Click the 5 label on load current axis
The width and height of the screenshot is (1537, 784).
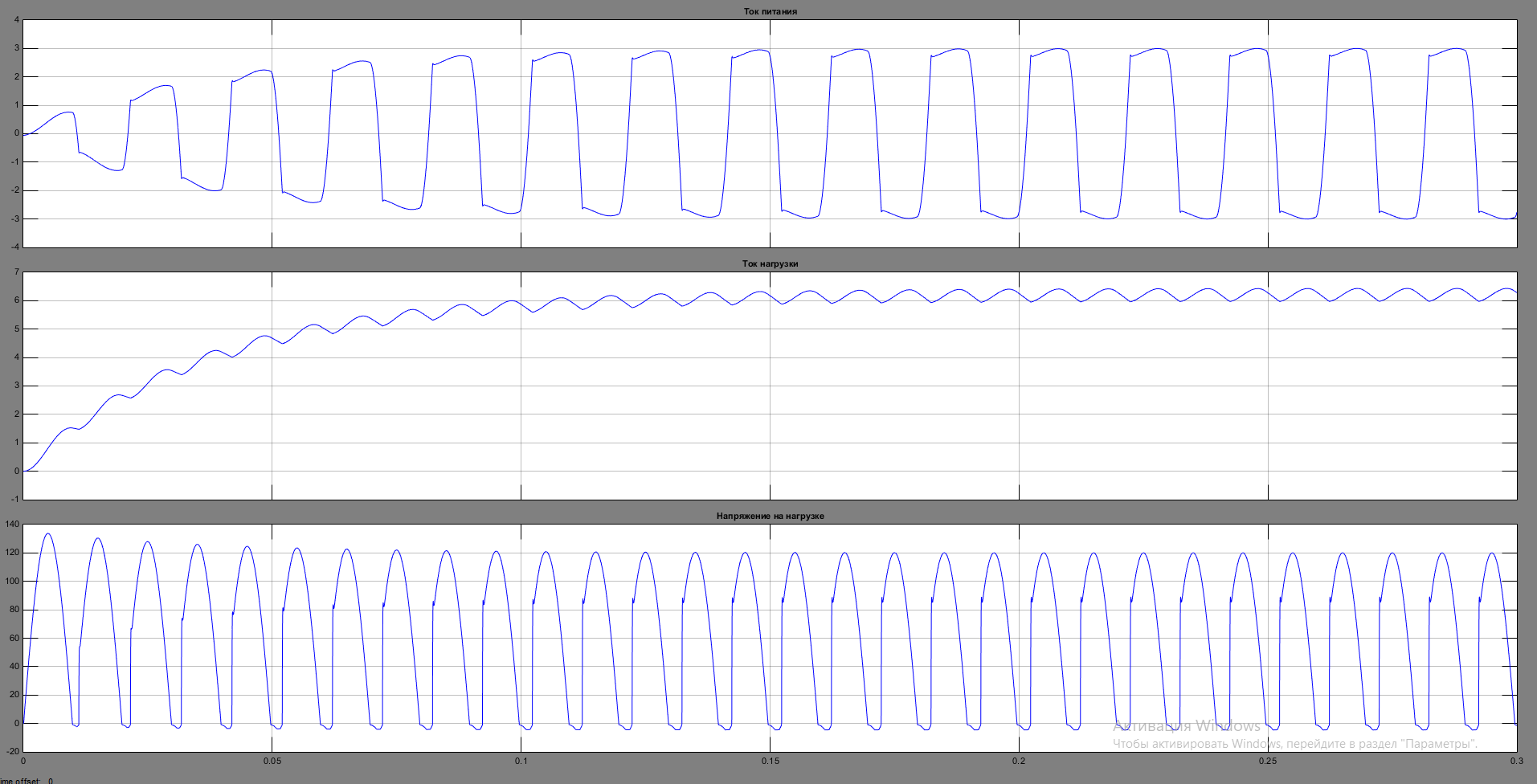click(16, 329)
